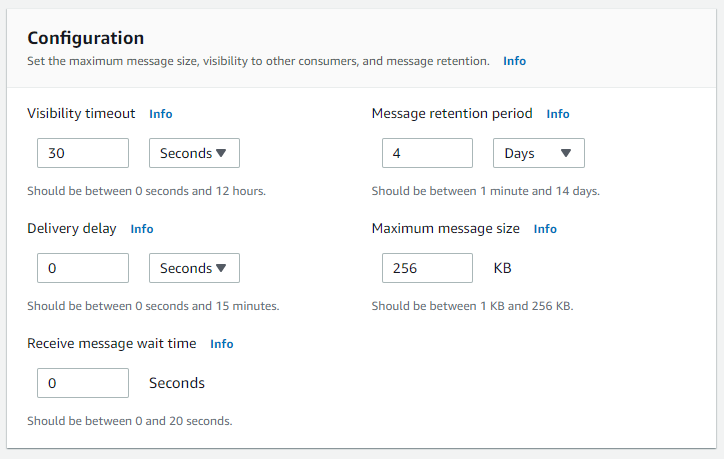Open Info link for Delivery delay

142,229
